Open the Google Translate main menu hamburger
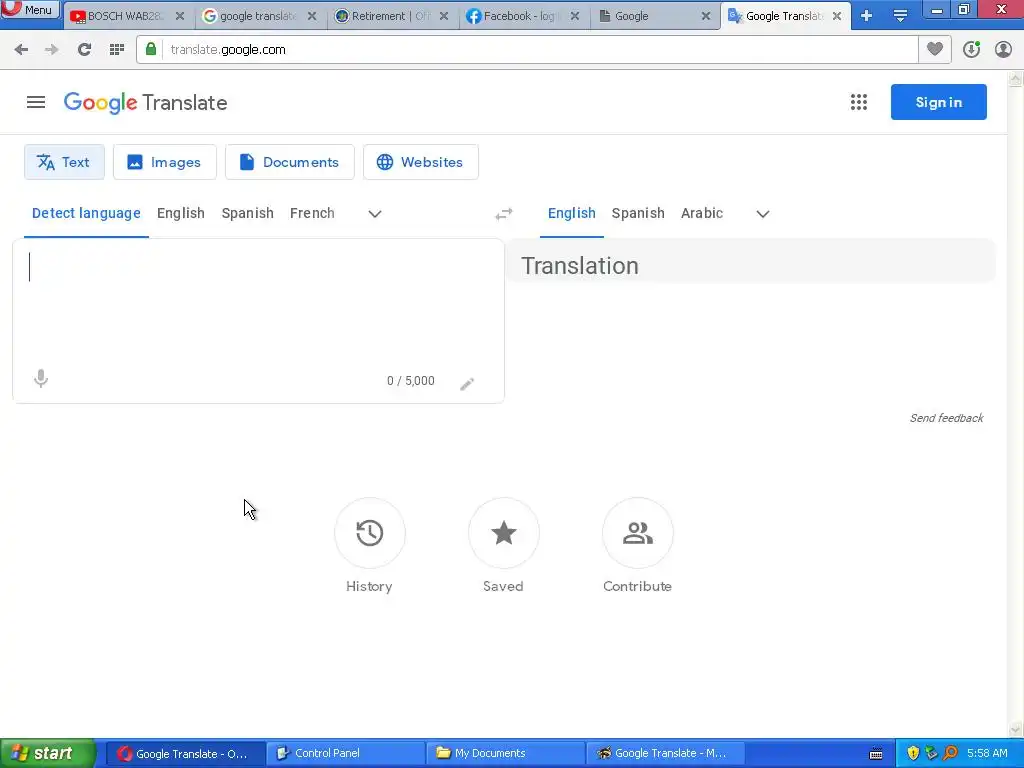 (x=36, y=103)
